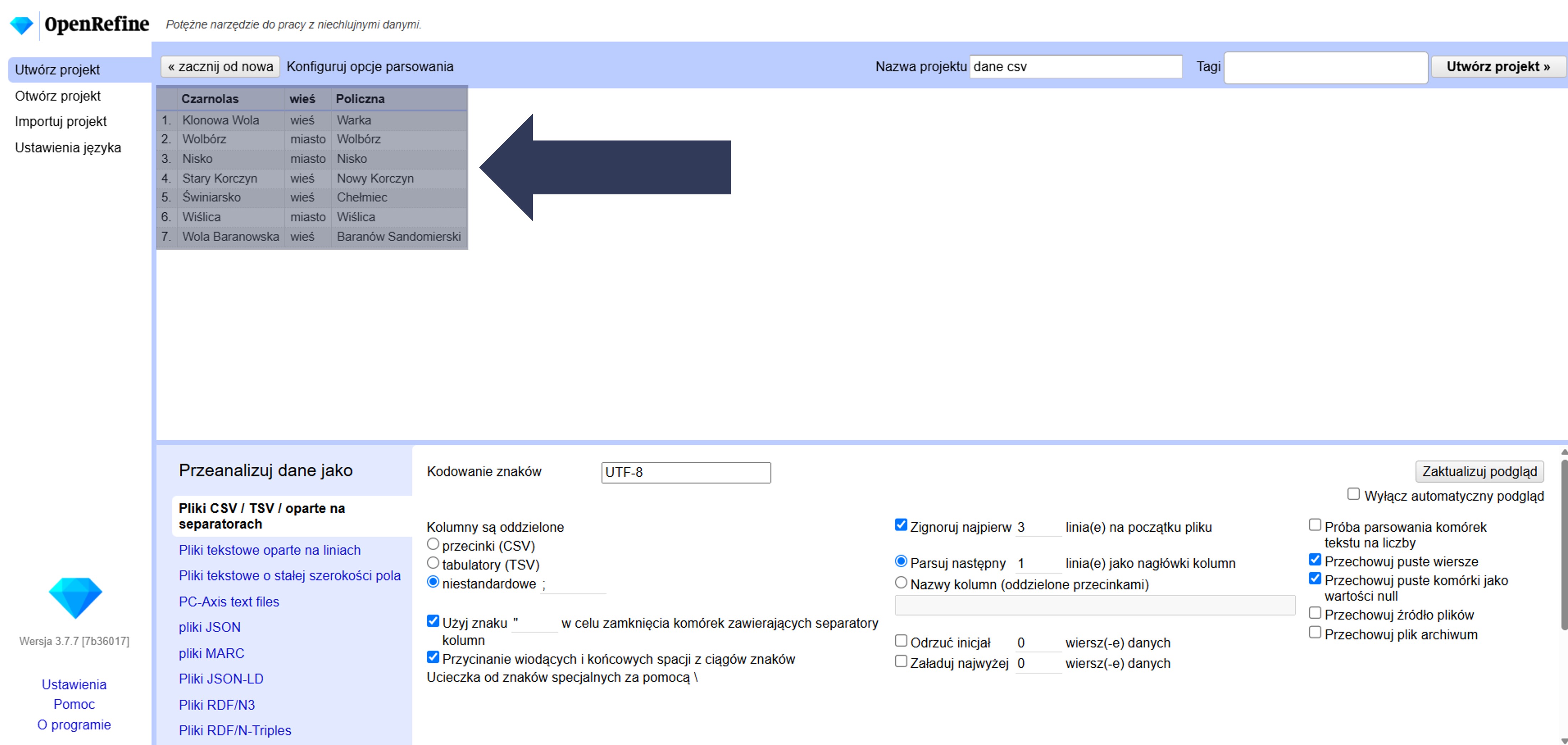Enable 'Wyłącz automatyczny podgląd' checkbox
Viewport: 1568px width, 745px height.
click(x=1353, y=494)
